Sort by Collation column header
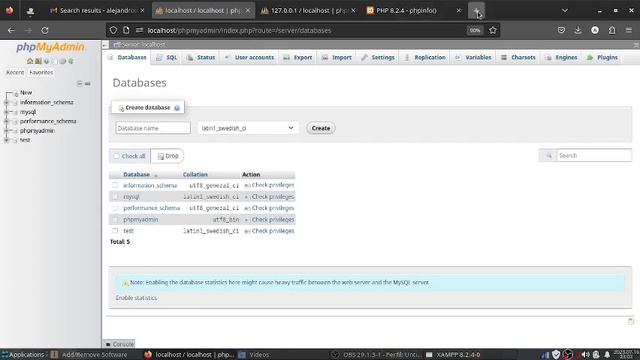The height and width of the screenshot is (360, 640). point(195,174)
